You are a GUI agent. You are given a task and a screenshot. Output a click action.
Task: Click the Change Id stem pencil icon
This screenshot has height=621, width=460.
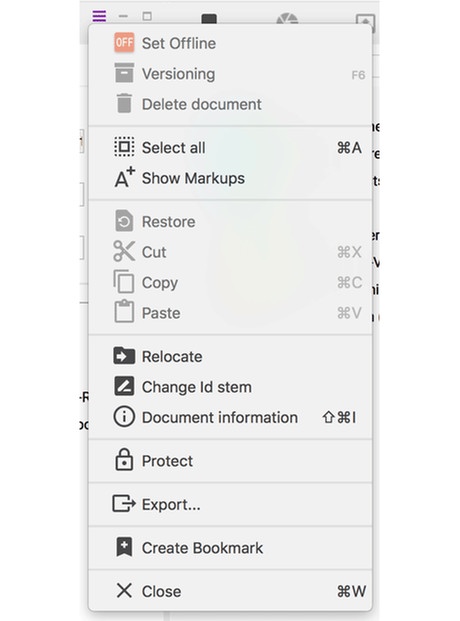click(124, 386)
